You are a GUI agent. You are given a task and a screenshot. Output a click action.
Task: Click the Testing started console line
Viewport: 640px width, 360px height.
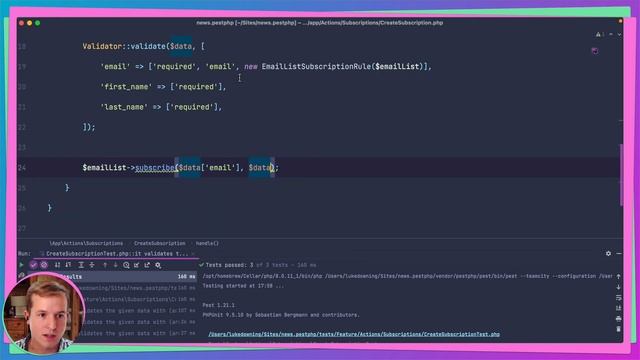click(243, 286)
